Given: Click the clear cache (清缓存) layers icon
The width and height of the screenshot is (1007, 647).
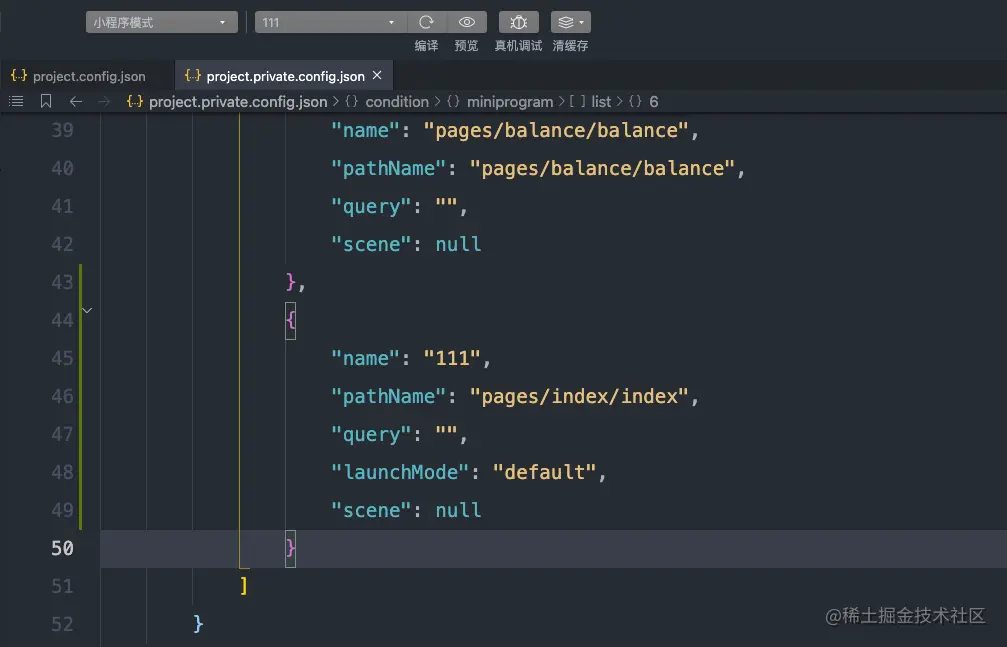Looking at the screenshot, I should click(570, 22).
